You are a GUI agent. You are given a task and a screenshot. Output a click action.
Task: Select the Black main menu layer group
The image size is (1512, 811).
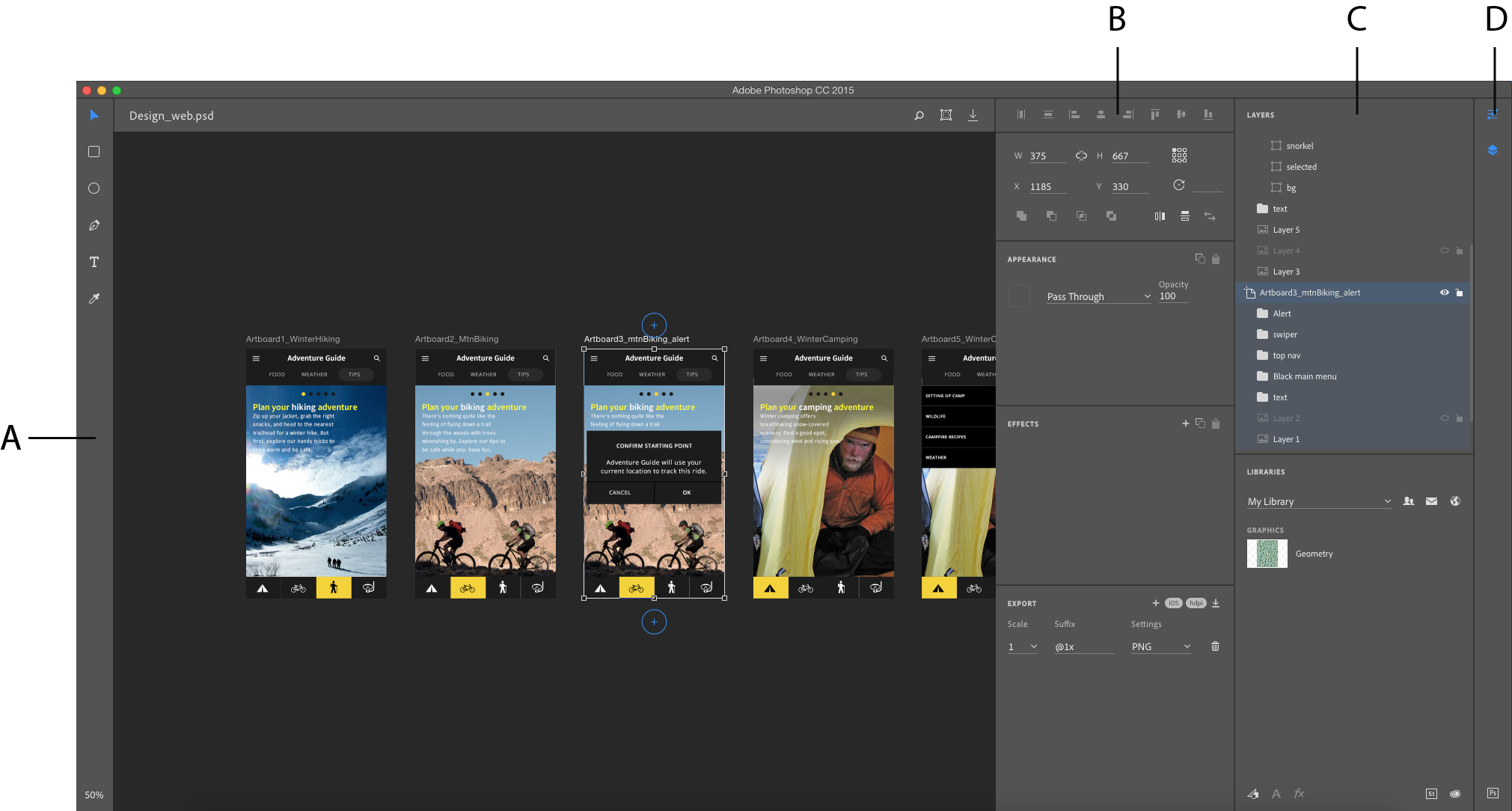pyautogui.click(x=1304, y=376)
